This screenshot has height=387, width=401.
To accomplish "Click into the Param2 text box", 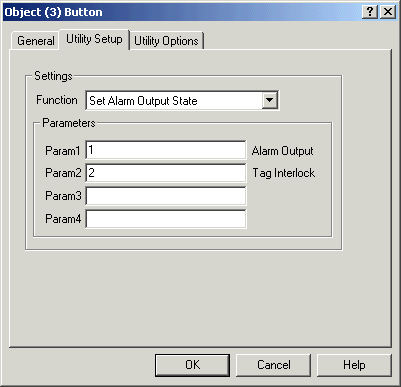I will (166, 173).
